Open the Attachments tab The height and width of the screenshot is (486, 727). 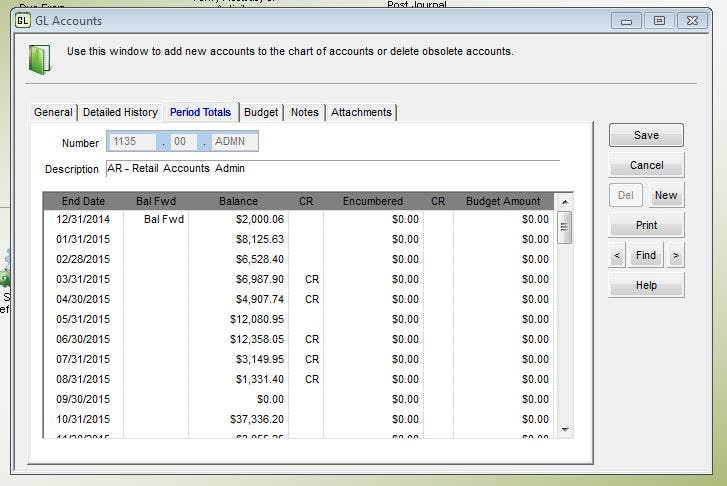361,112
